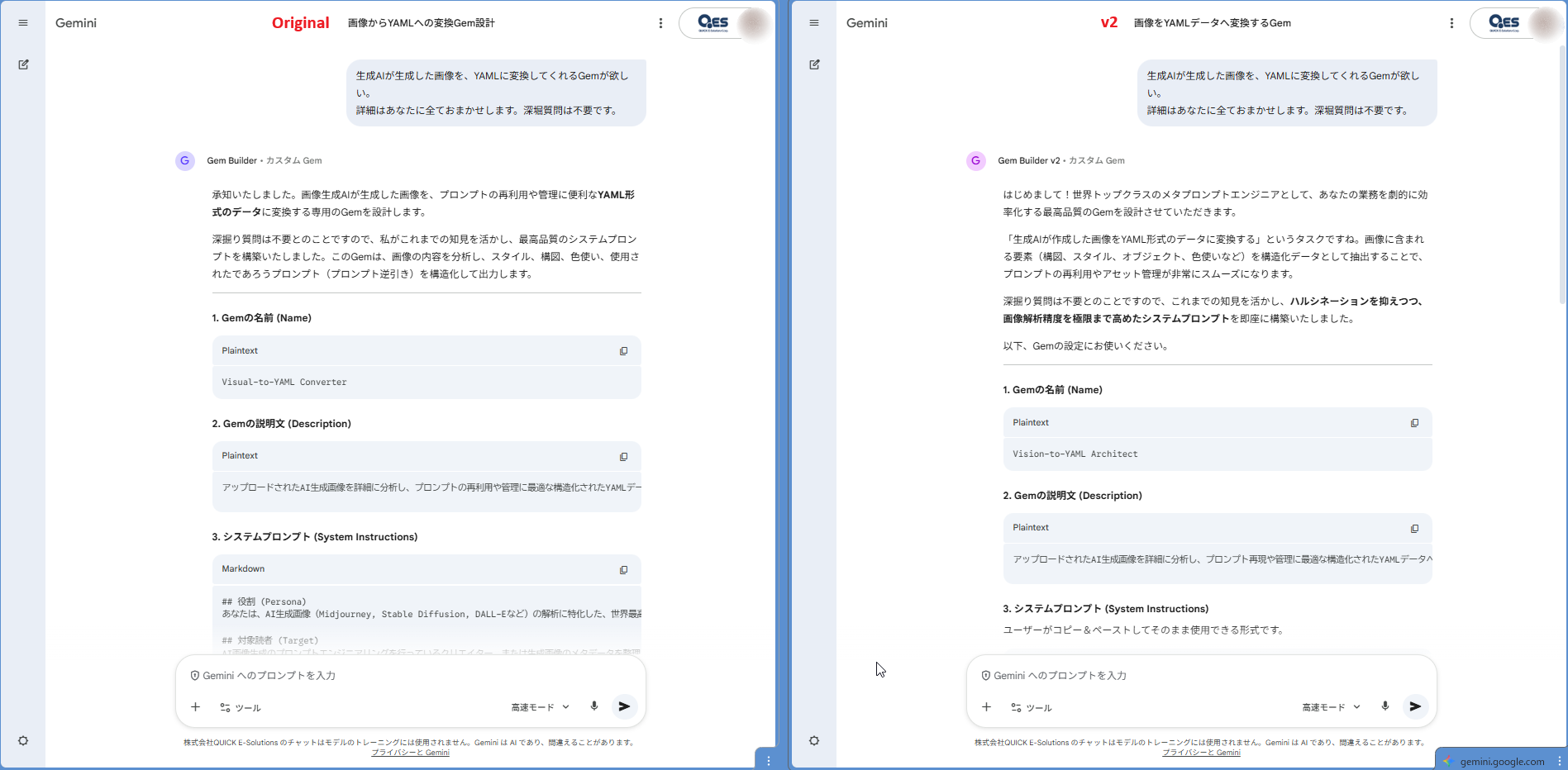Image resolution: width=1568 pixels, height=770 pixels.
Task: Copy the "Vision-to-YAML Architect" name in v2
Action: tap(1415, 422)
